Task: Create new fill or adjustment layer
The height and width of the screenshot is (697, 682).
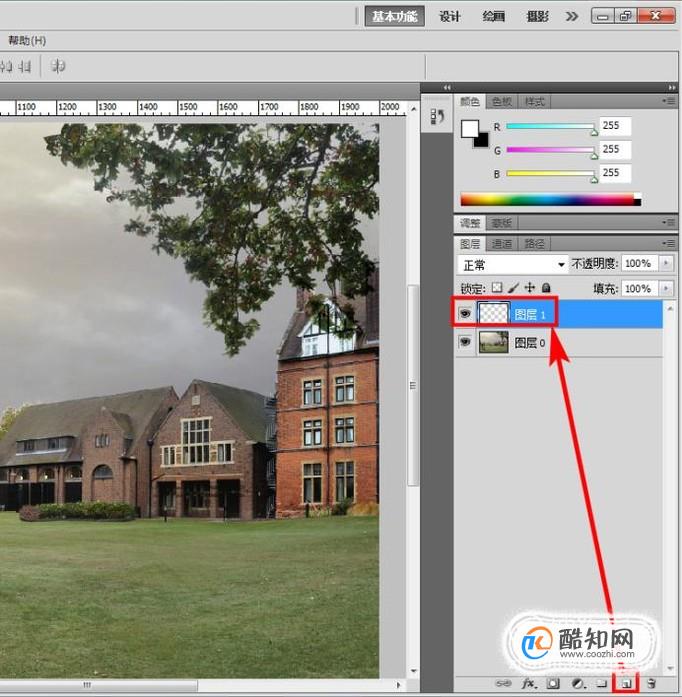Action: [x=578, y=683]
